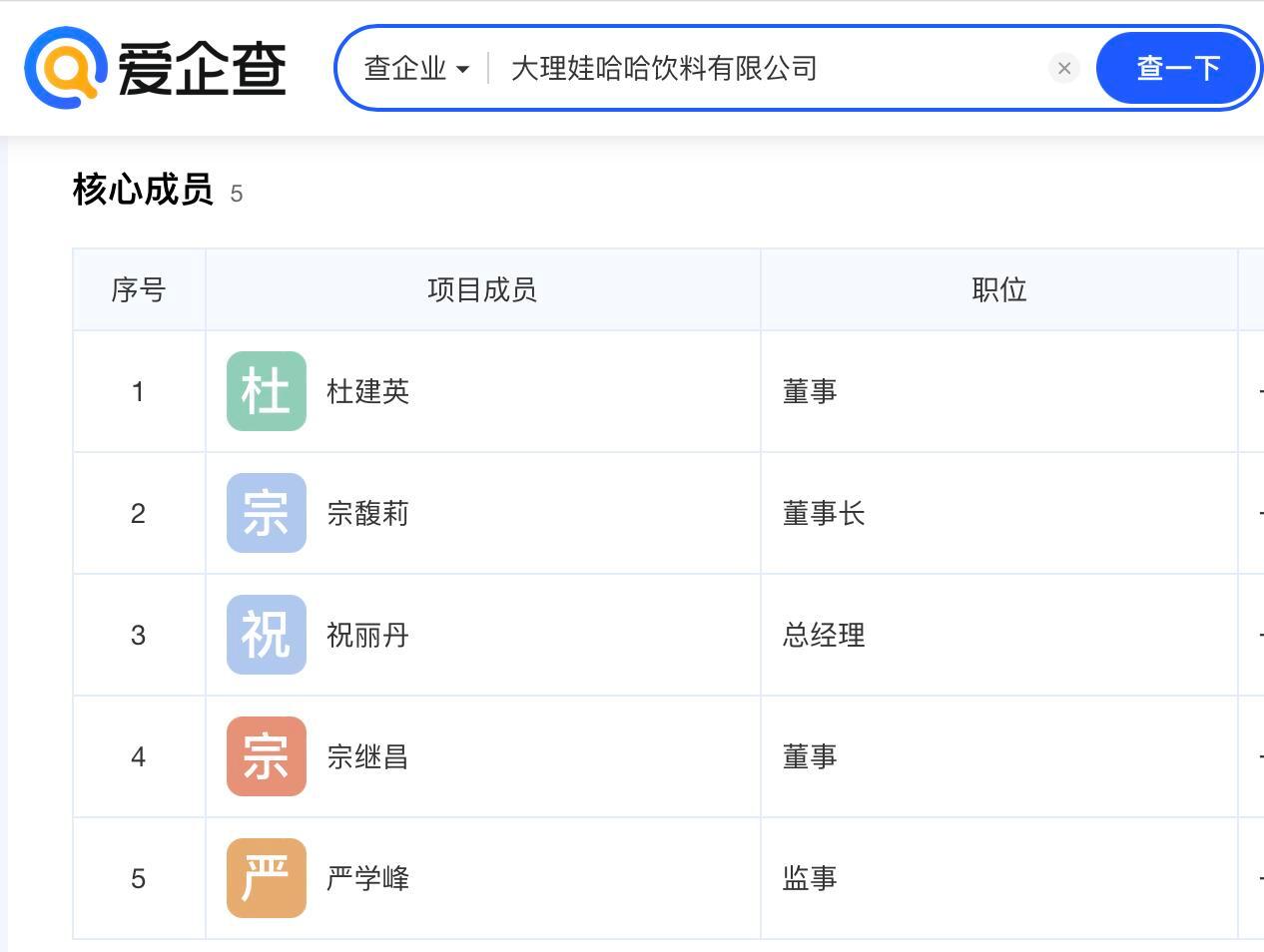The height and width of the screenshot is (952, 1264).
Task: Click the 查一下 search button
Action: click(1178, 68)
